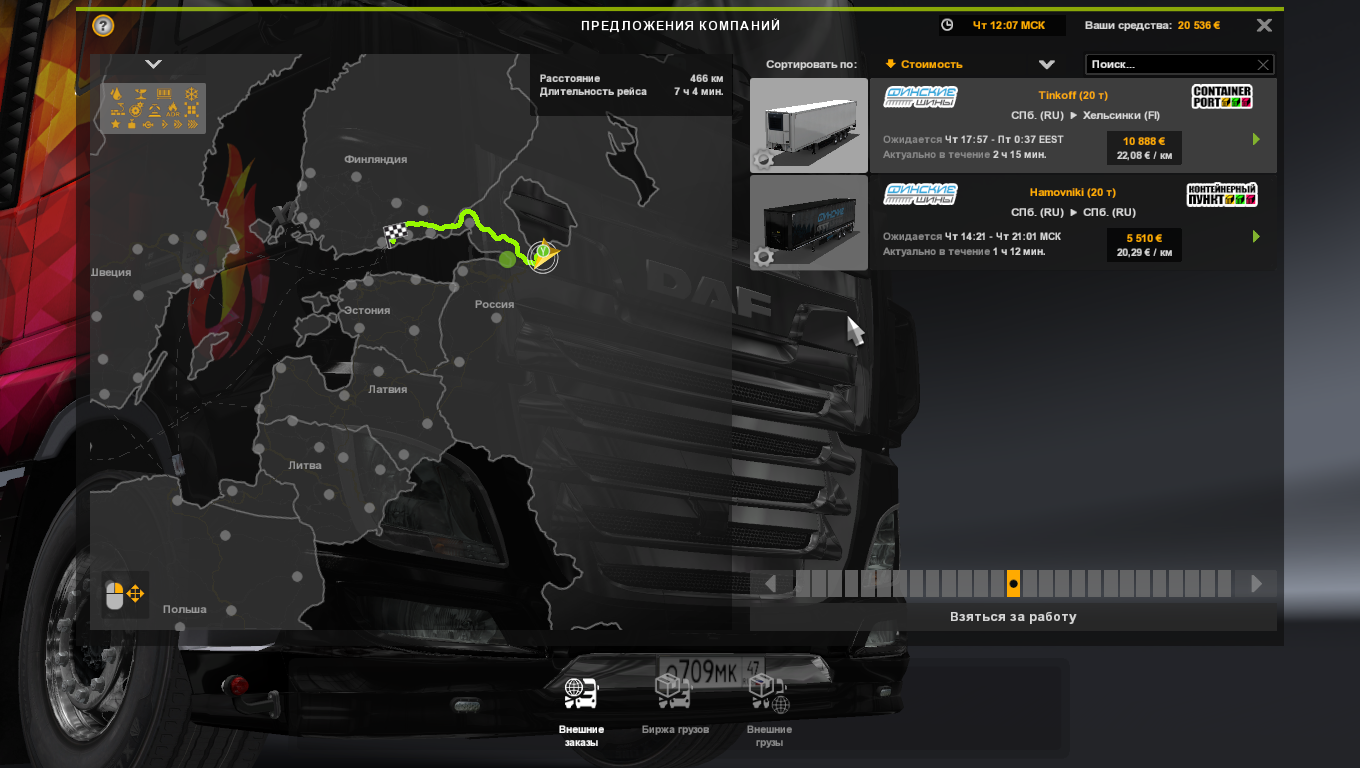Toggle the urgency triple-chevron filter

coord(193,124)
